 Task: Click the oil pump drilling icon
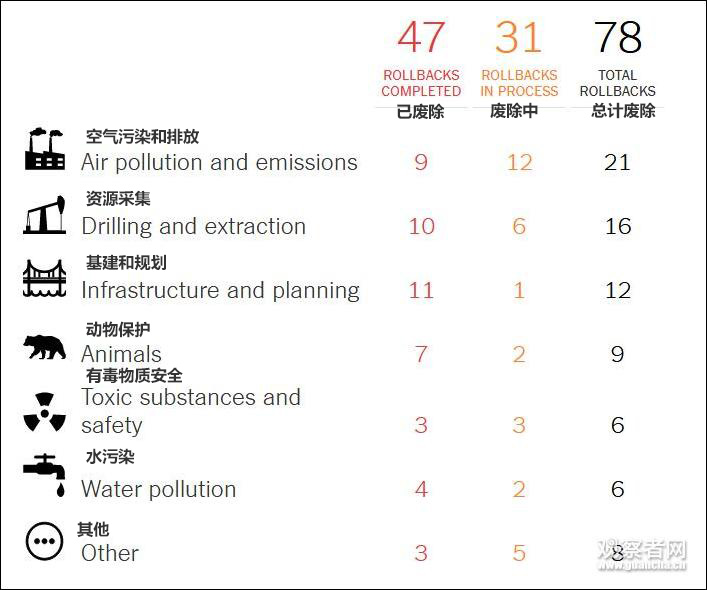tap(44, 215)
